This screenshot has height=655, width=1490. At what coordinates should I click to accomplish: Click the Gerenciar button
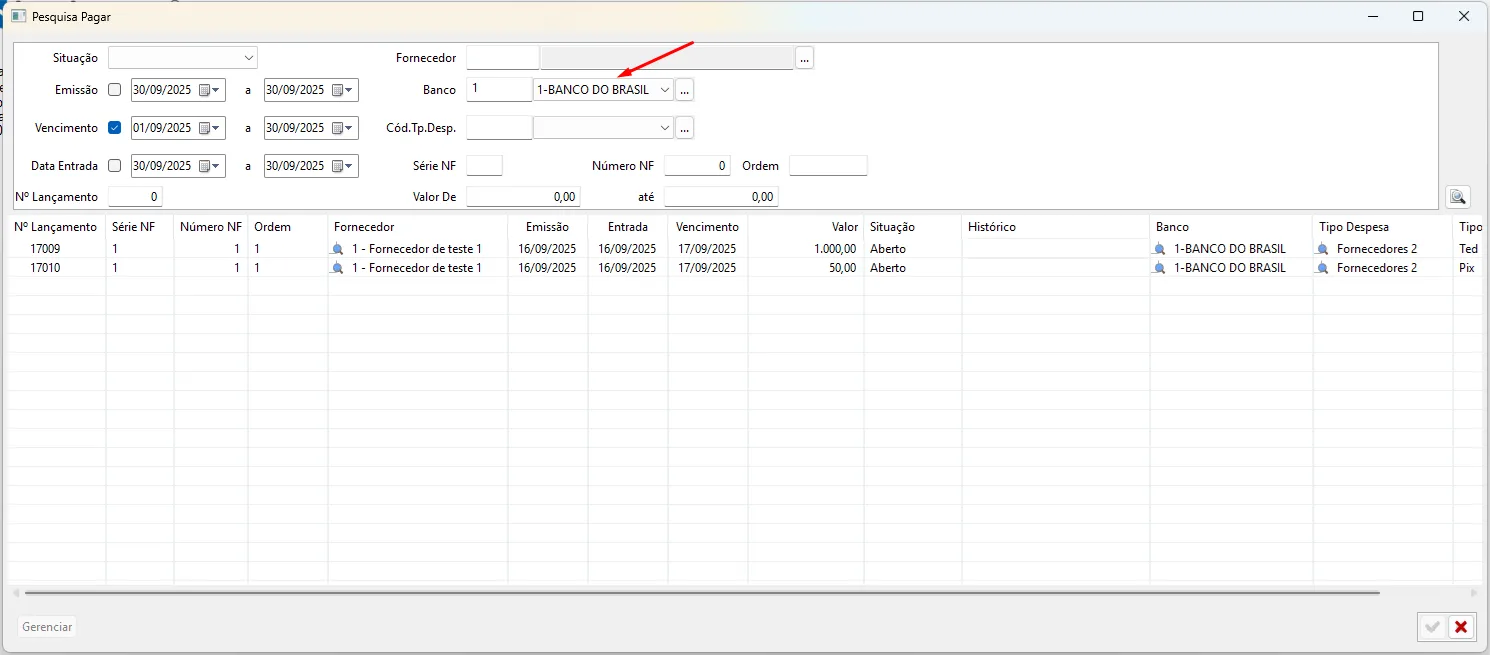(47, 627)
